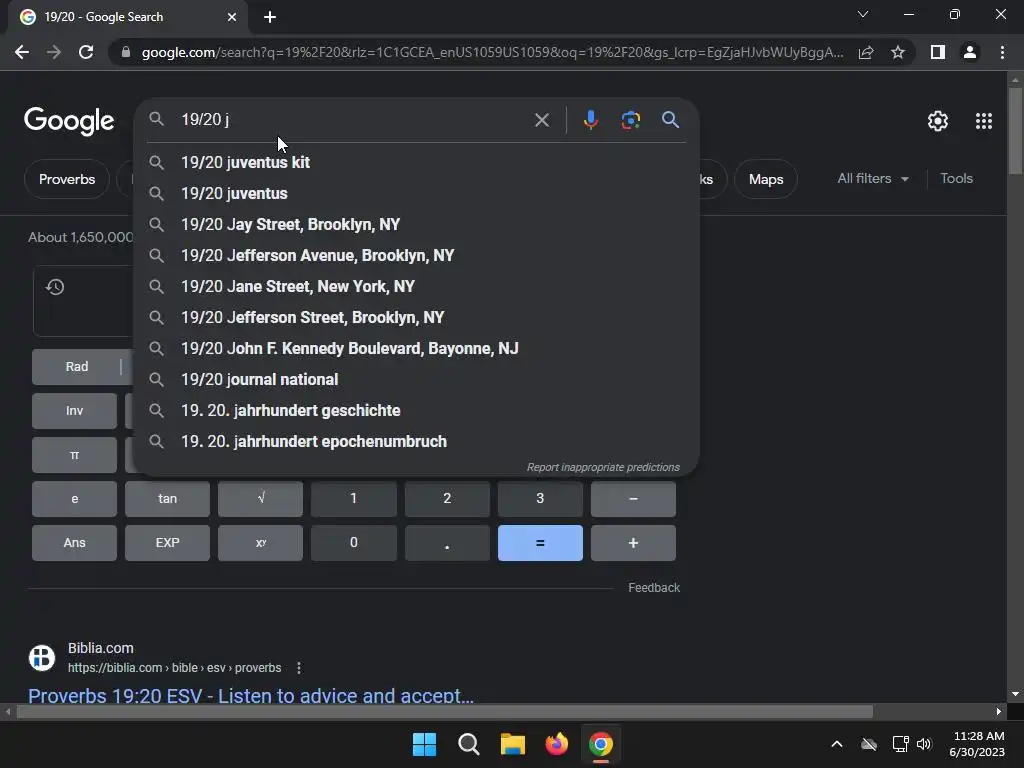1024x768 pixels.
Task: Show hidden system tray icons
Action: (x=837, y=744)
